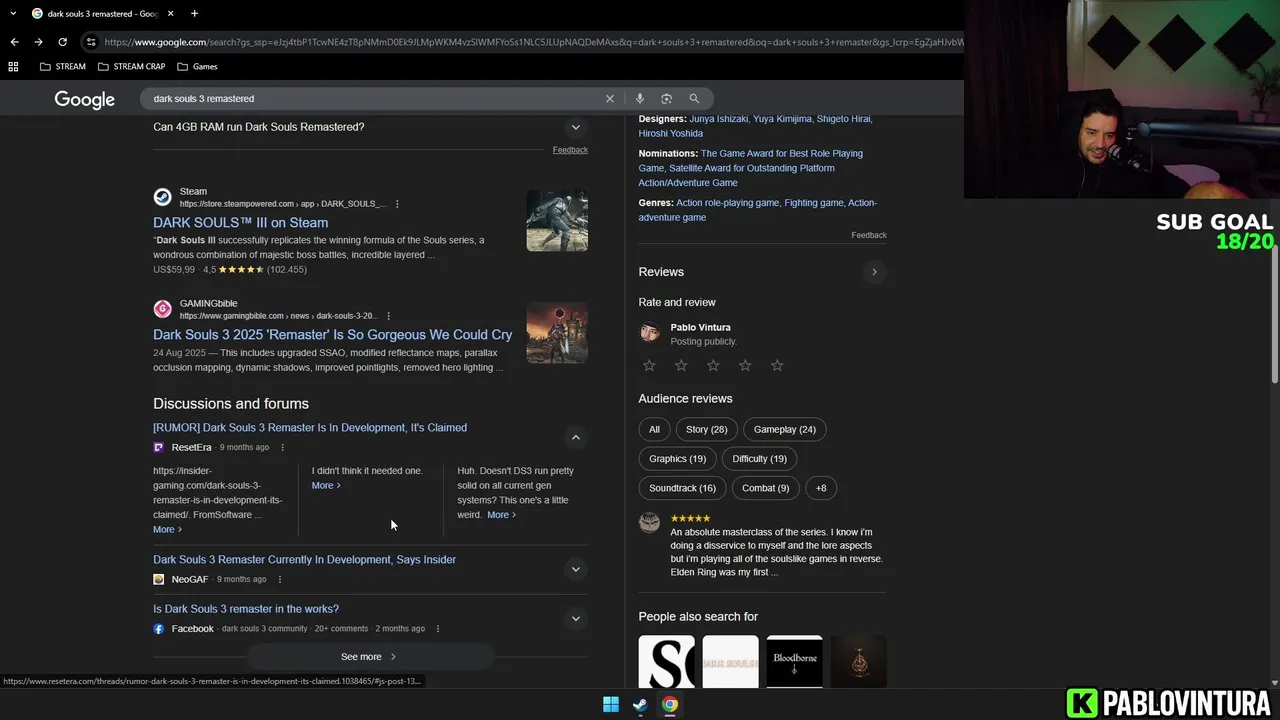1280x720 pixels.
Task: Rate two stars in review
Action: click(x=681, y=365)
